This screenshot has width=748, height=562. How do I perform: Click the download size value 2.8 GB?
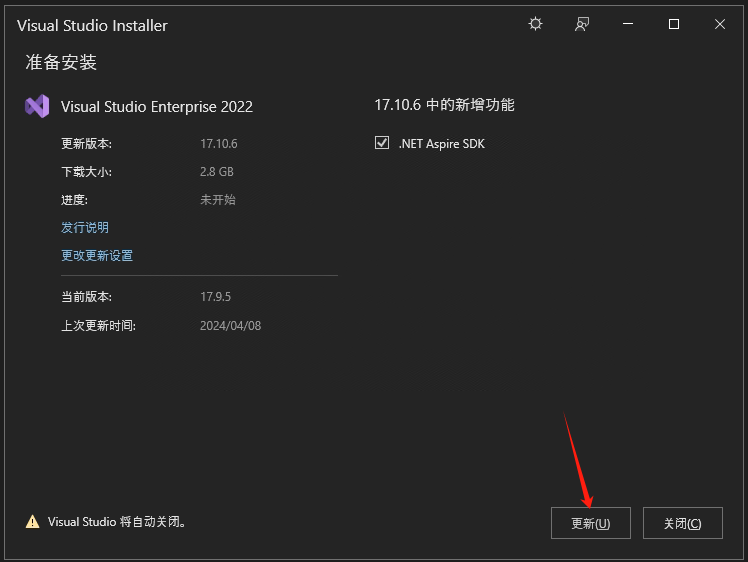click(x=217, y=172)
